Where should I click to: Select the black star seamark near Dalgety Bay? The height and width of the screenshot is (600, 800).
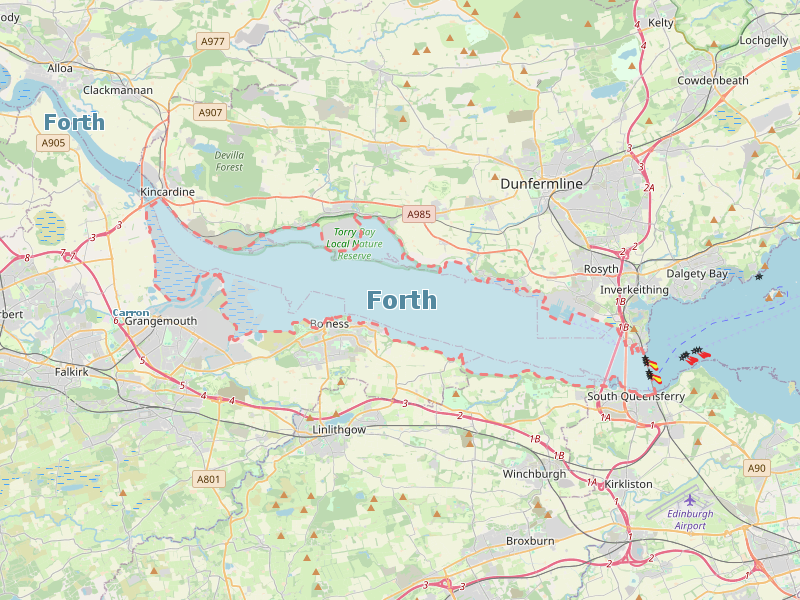tap(759, 277)
